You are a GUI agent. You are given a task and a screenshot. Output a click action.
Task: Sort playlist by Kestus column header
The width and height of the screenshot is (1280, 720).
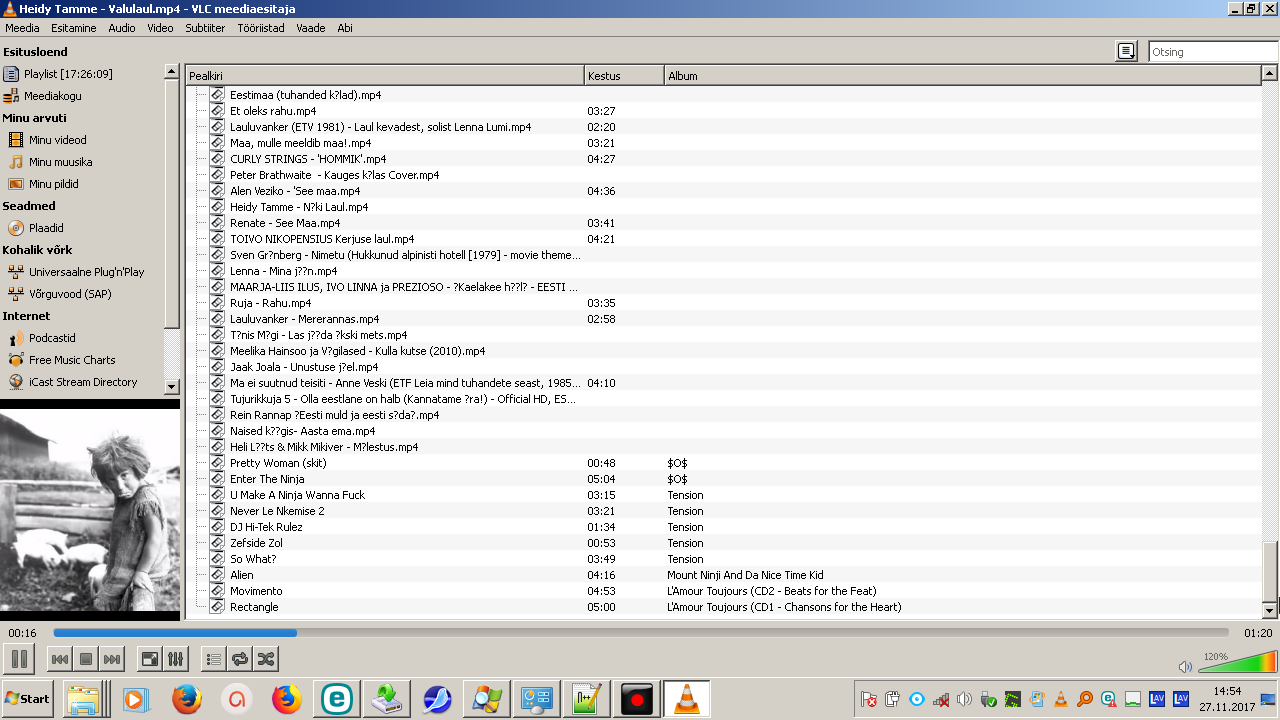(623, 76)
